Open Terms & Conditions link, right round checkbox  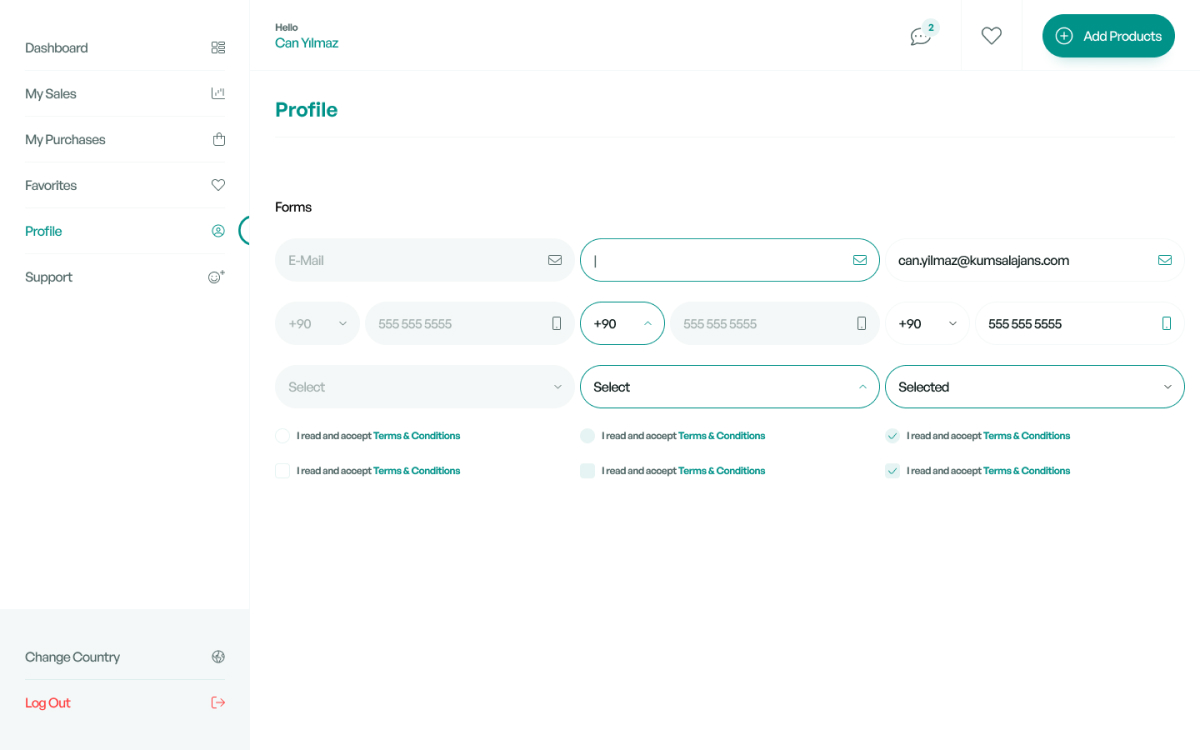(x=1027, y=436)
